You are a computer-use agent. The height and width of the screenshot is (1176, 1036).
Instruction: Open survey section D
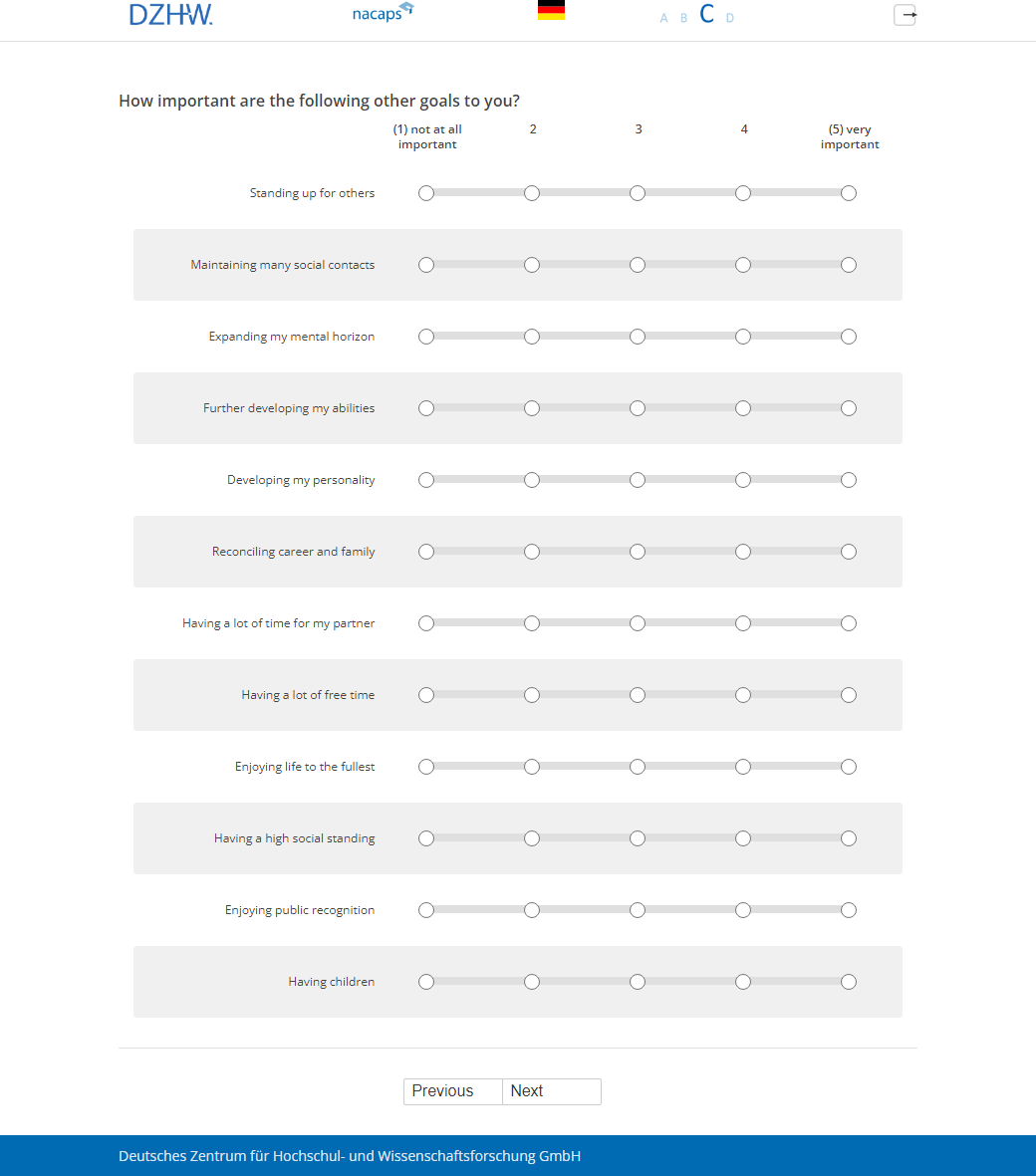(730, 18)
